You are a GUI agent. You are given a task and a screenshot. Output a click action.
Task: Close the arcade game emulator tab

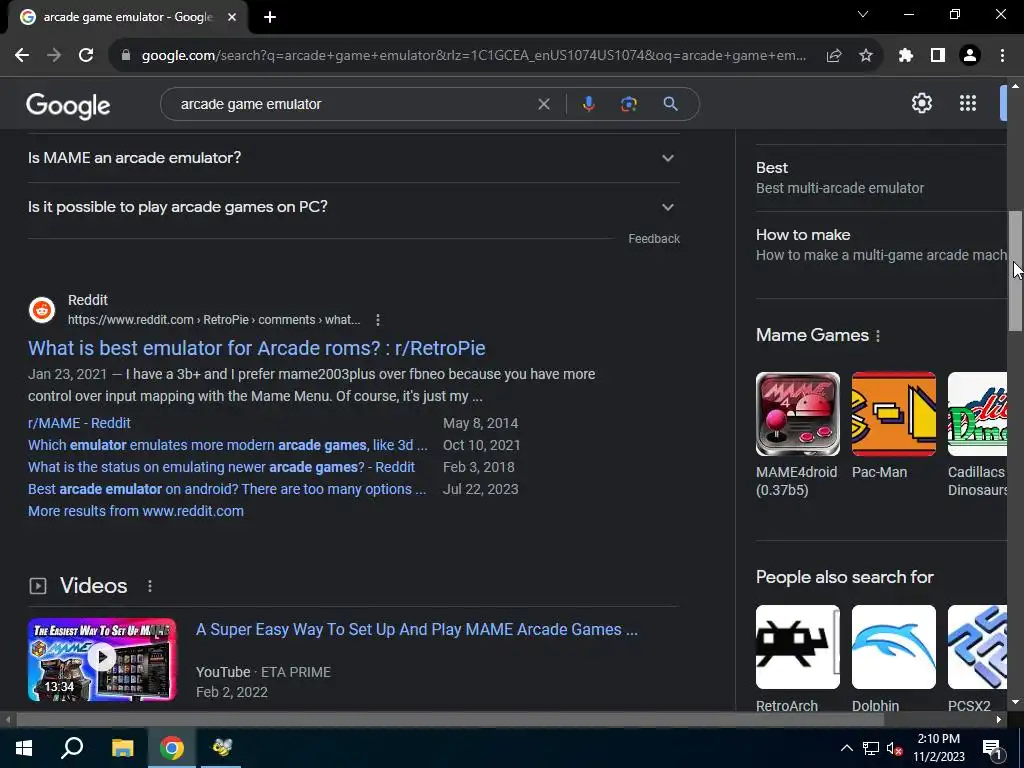232,17
